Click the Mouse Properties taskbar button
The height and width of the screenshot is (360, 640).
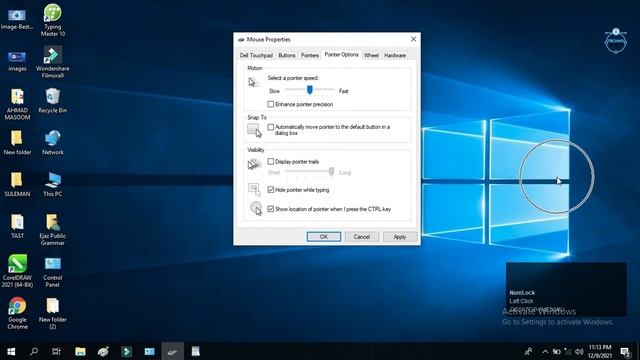[173, 351]
